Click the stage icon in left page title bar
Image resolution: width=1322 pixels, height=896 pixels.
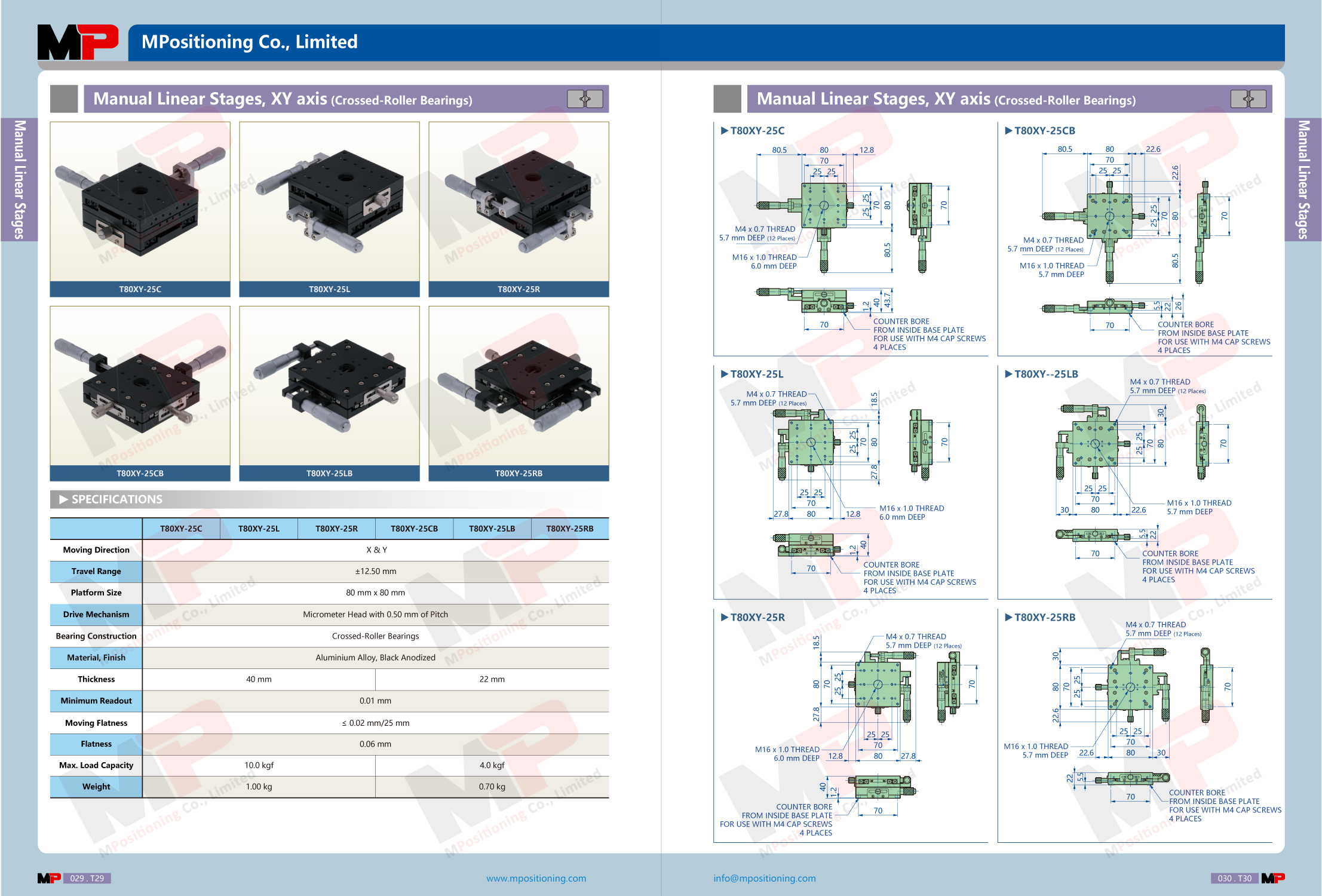tap(585, 99)
